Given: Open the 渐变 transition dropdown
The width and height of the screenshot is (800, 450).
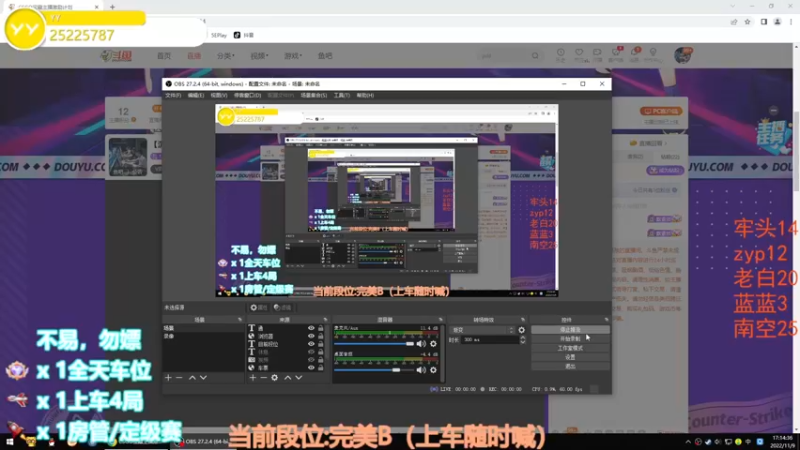Looking at the screenshot, I should 482,330.
